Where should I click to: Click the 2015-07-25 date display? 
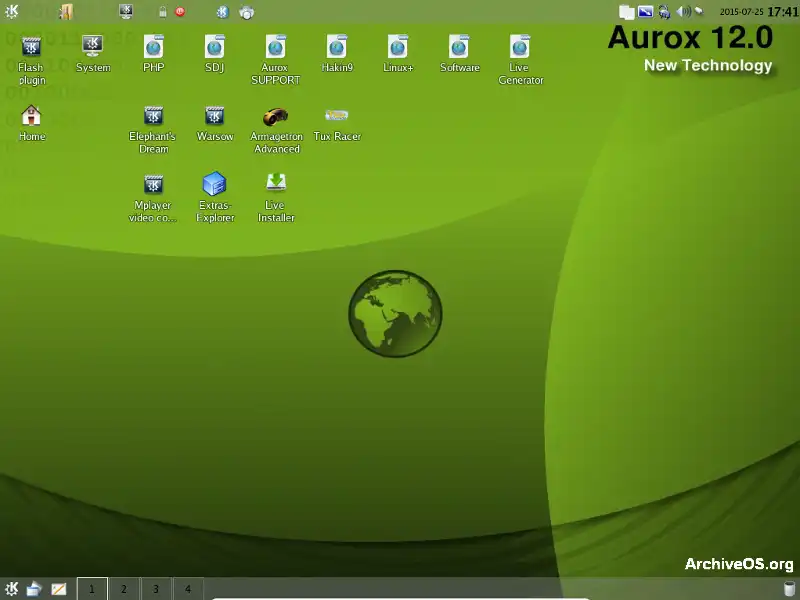tap(741, 12)
